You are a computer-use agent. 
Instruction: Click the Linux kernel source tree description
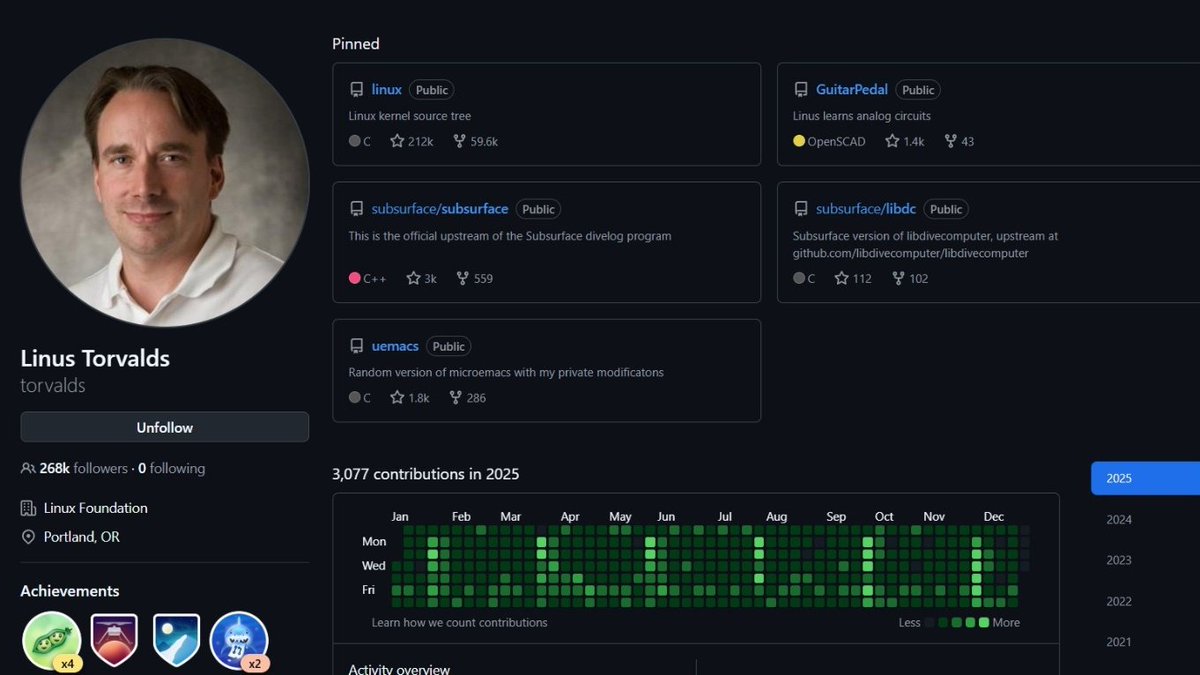pyautogui.click(x=410, y=116)
